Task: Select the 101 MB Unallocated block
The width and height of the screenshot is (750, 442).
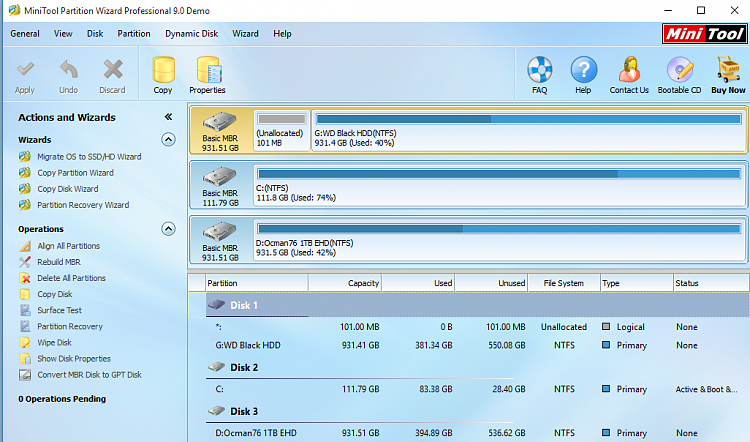Action: (281, 130)
